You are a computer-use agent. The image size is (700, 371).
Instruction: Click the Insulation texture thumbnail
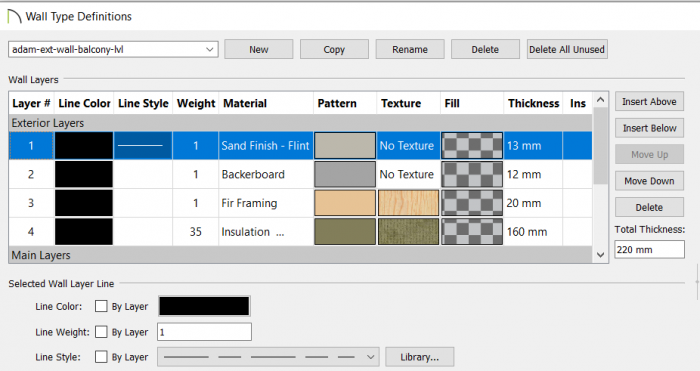408,232
